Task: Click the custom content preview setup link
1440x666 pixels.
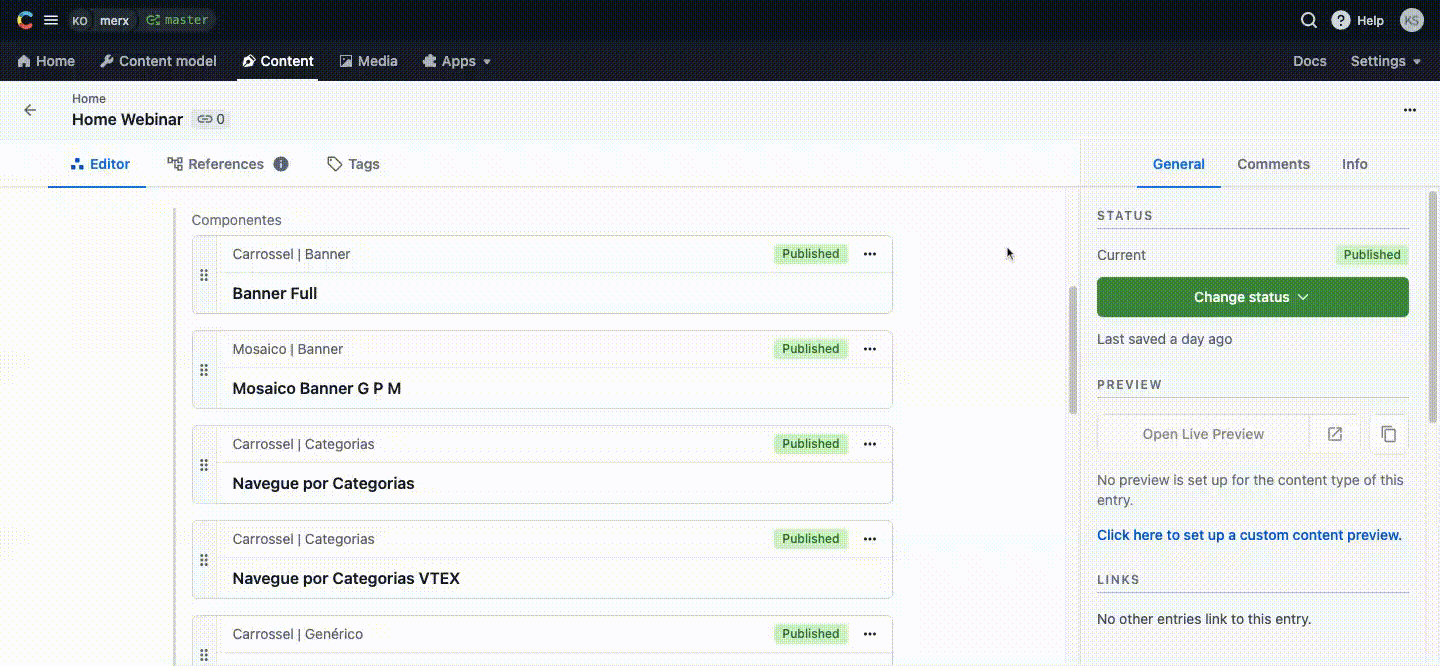Action: [1249, 535]
